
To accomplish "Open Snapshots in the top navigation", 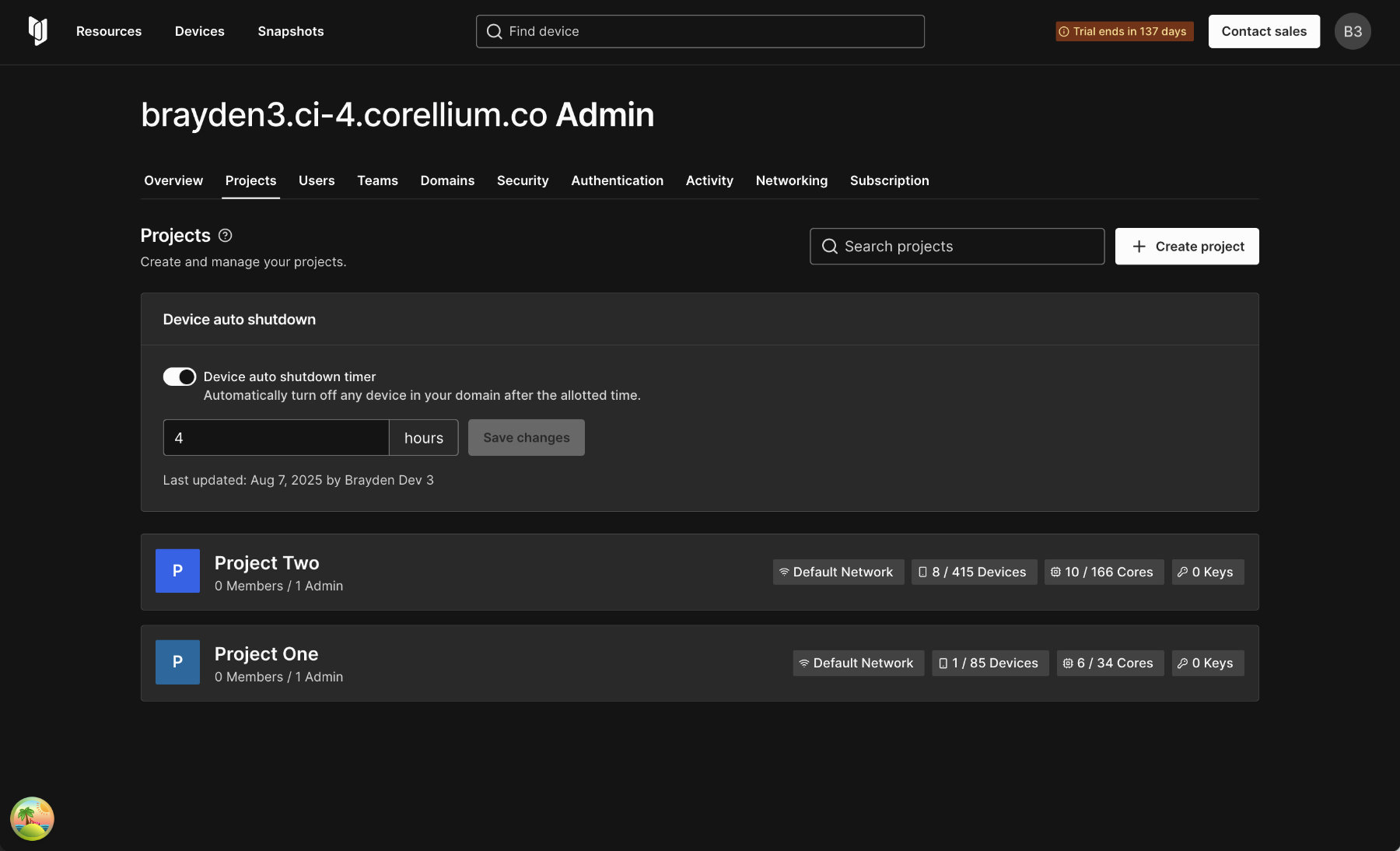I will pyautogui.click(x=290, y=31).
